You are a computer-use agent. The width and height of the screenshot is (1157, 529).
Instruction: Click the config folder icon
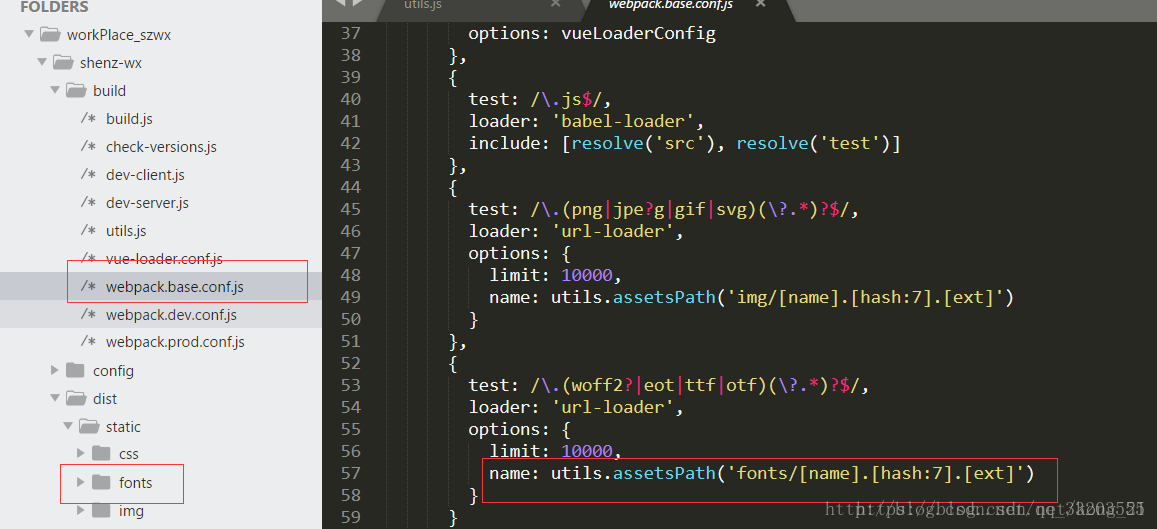(75, 370)
